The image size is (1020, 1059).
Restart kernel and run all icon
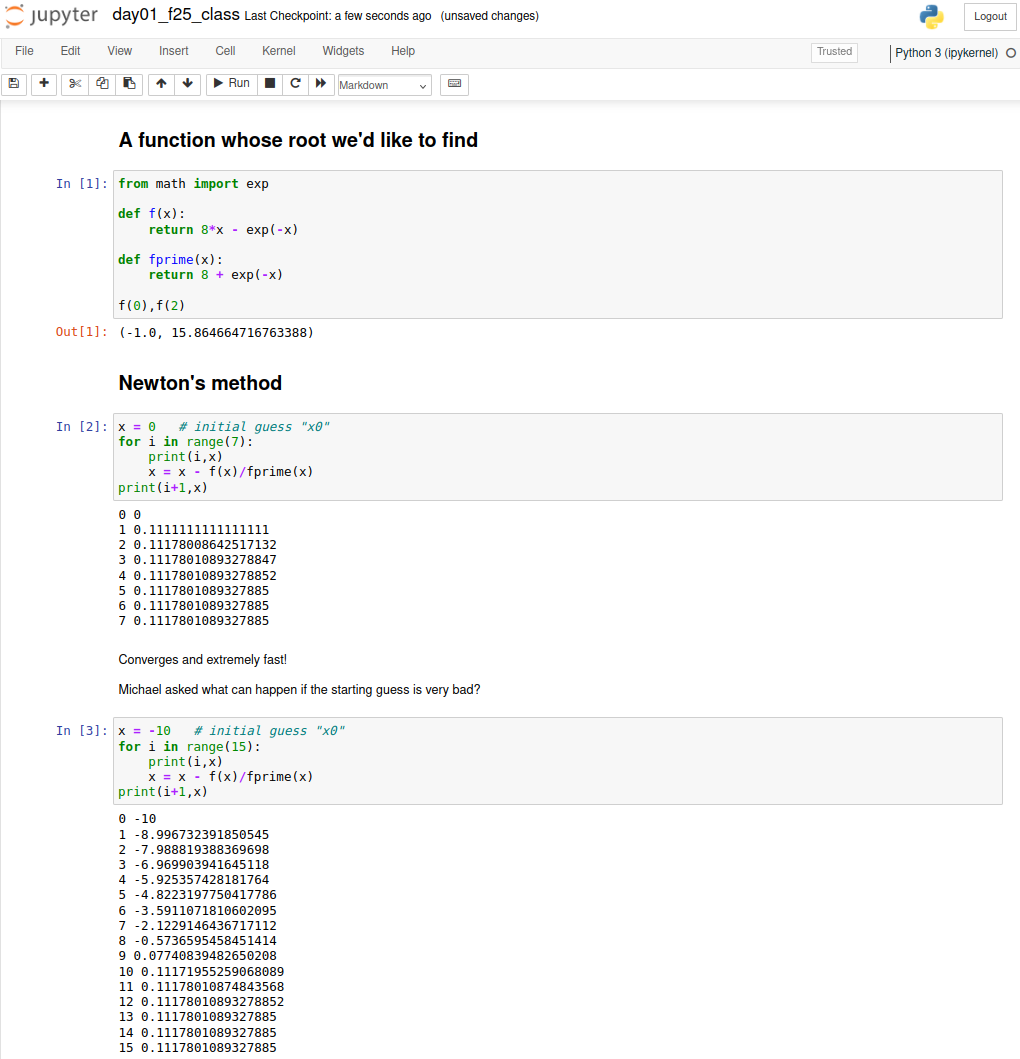click(320, 84)
